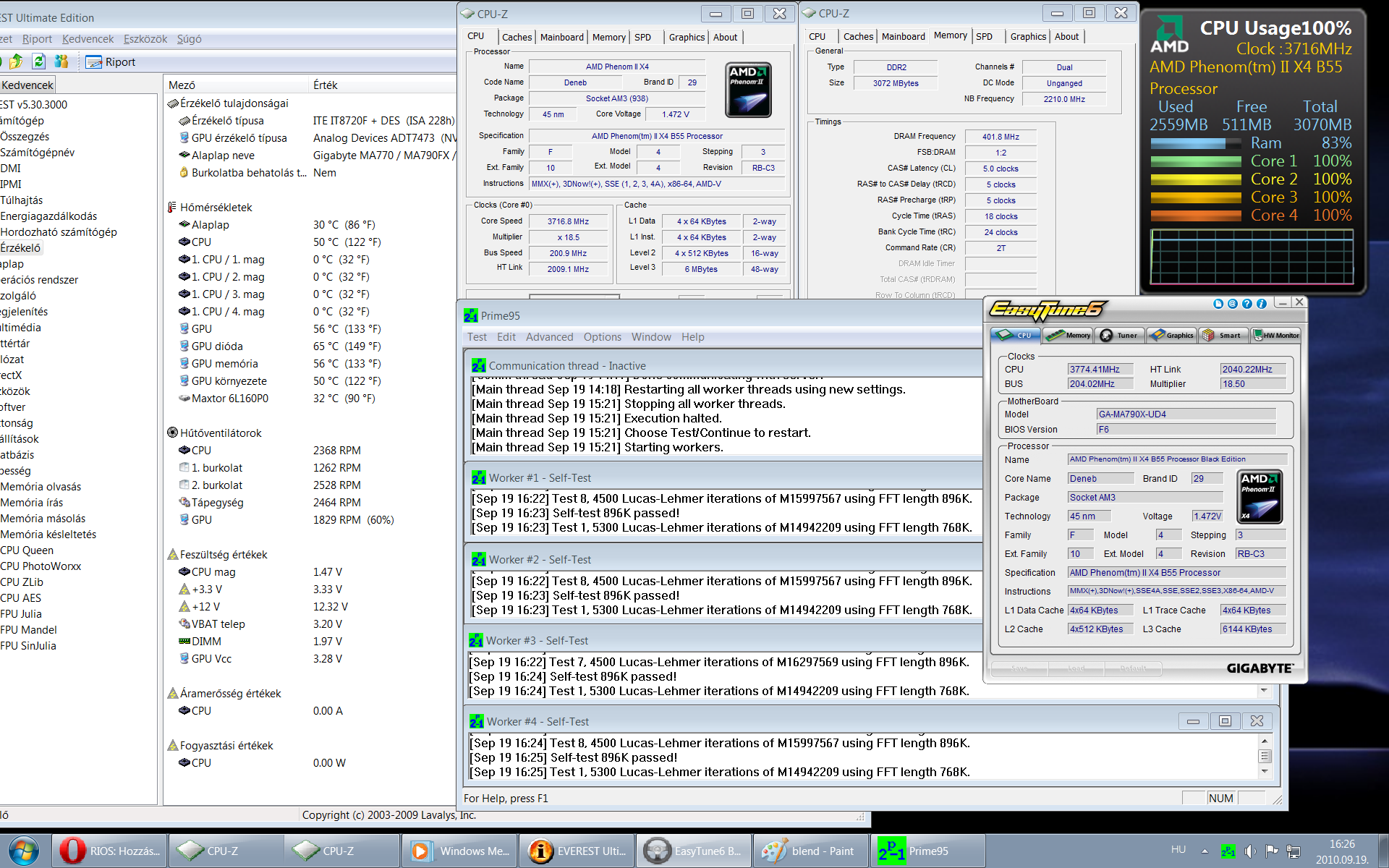This screenshot has width=1389, height=868.
Task: Click the AMD Phenom II logo in EasyTune6
Action: pos(1260,497)
